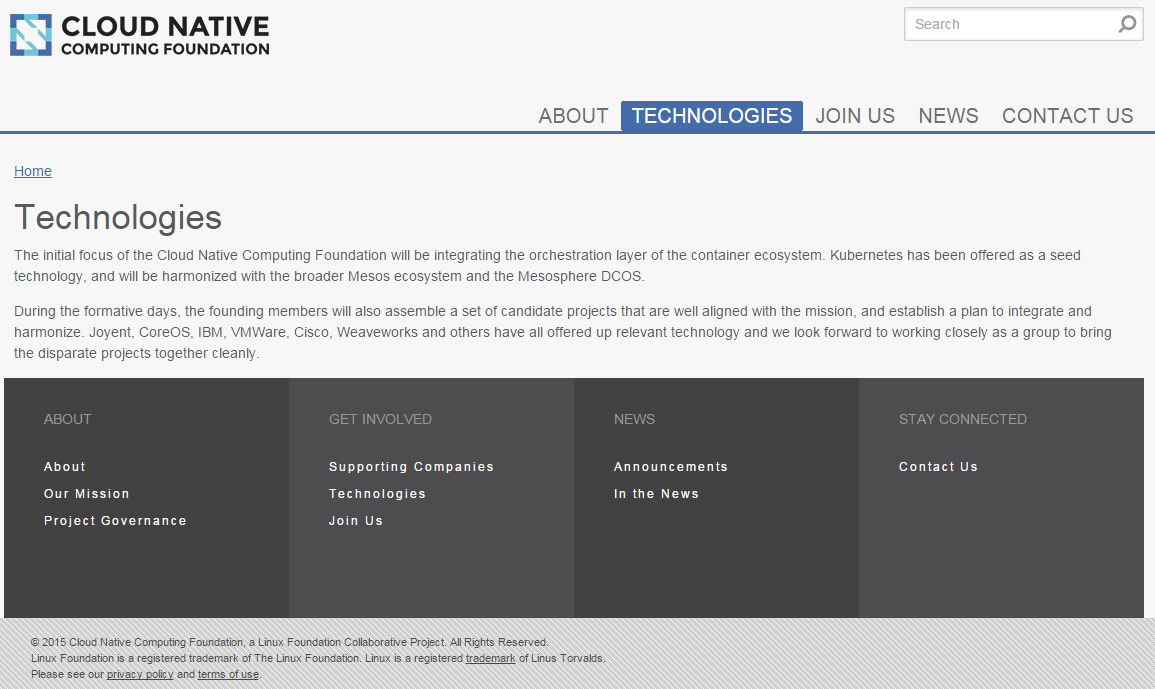Open the Our Mission footer link
The image size is (1155, 689).
(x=86, y=494)
